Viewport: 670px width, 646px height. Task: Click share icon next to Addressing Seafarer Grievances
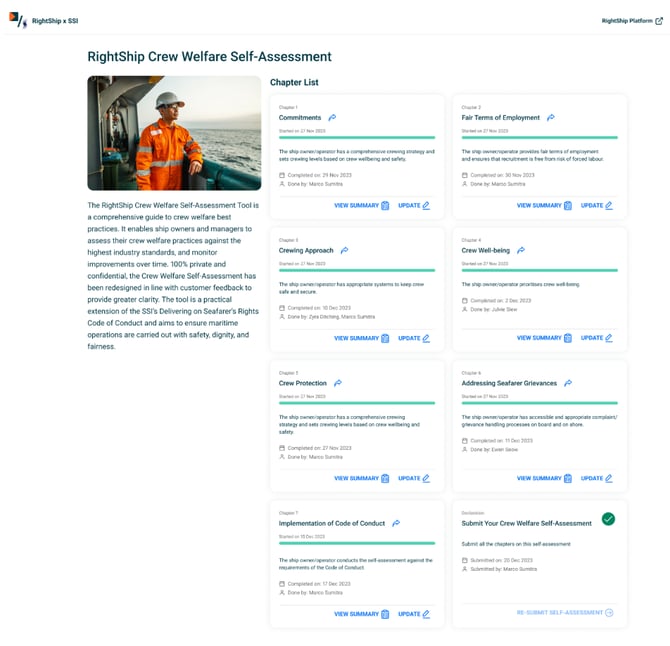pos(568,383)
